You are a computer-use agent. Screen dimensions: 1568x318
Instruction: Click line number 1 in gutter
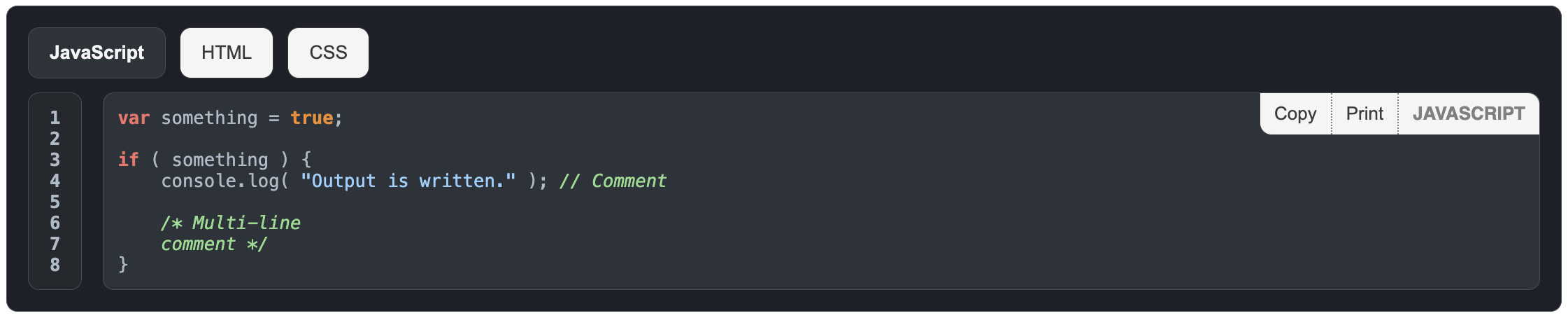point(55,118)
